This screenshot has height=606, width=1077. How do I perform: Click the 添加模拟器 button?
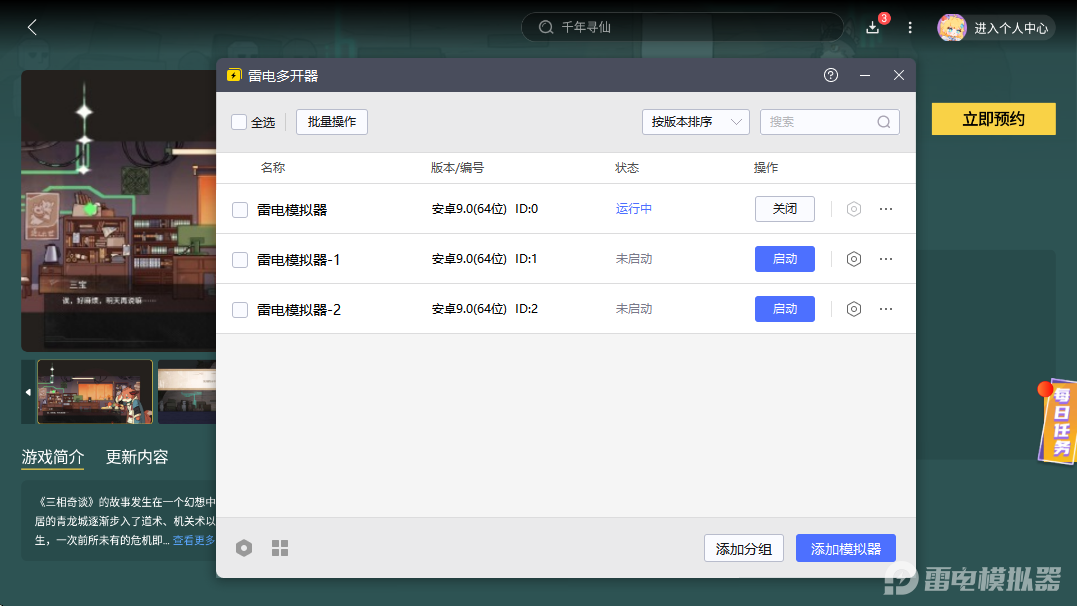point(846,549)
